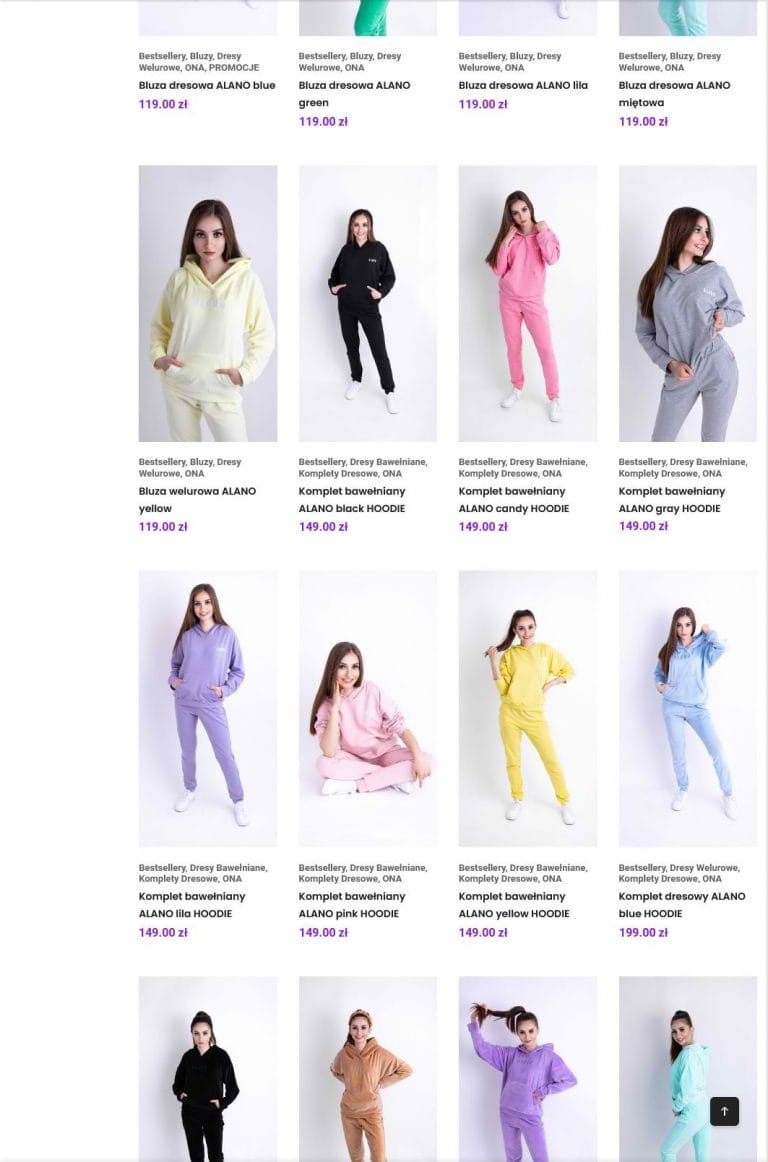Open Komplet bawełniany ALANO candy HOODIE
The image size is (768, 1162).
(514, 499)
